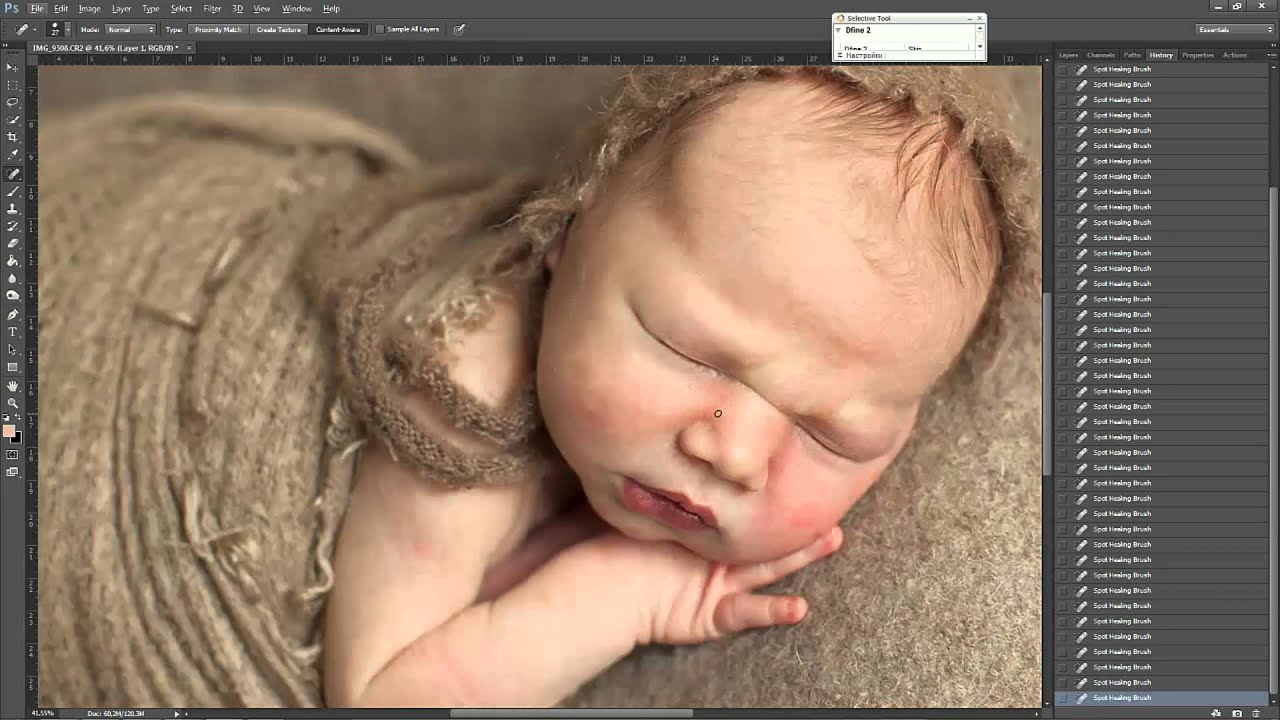
Task: Click the foreground color swatch
Action: tap(9, 431)
